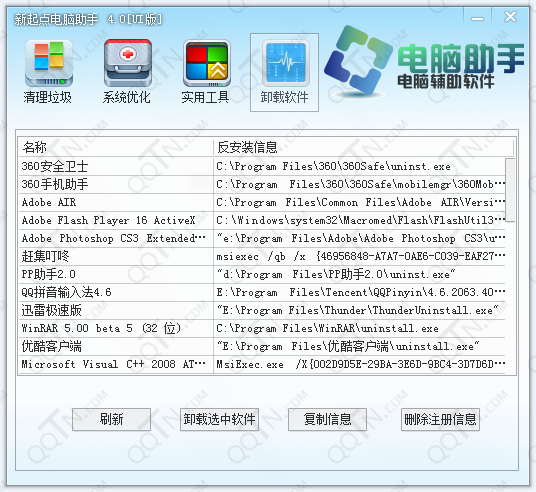Click the 电脑助手 logo emblem
The image size is (536, 492).
coord(357,60)
